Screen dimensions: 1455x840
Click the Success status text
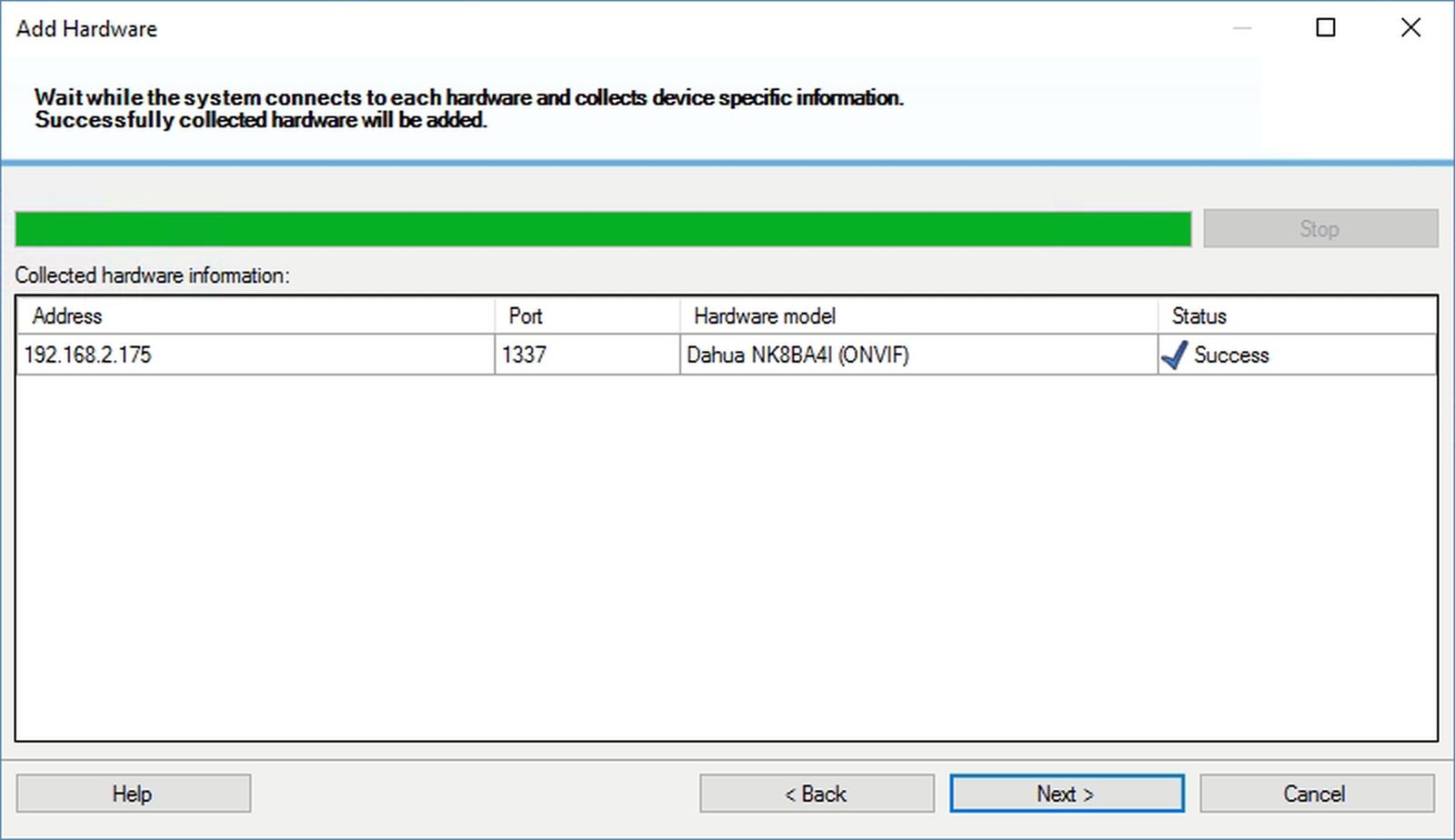[1231, 355]
